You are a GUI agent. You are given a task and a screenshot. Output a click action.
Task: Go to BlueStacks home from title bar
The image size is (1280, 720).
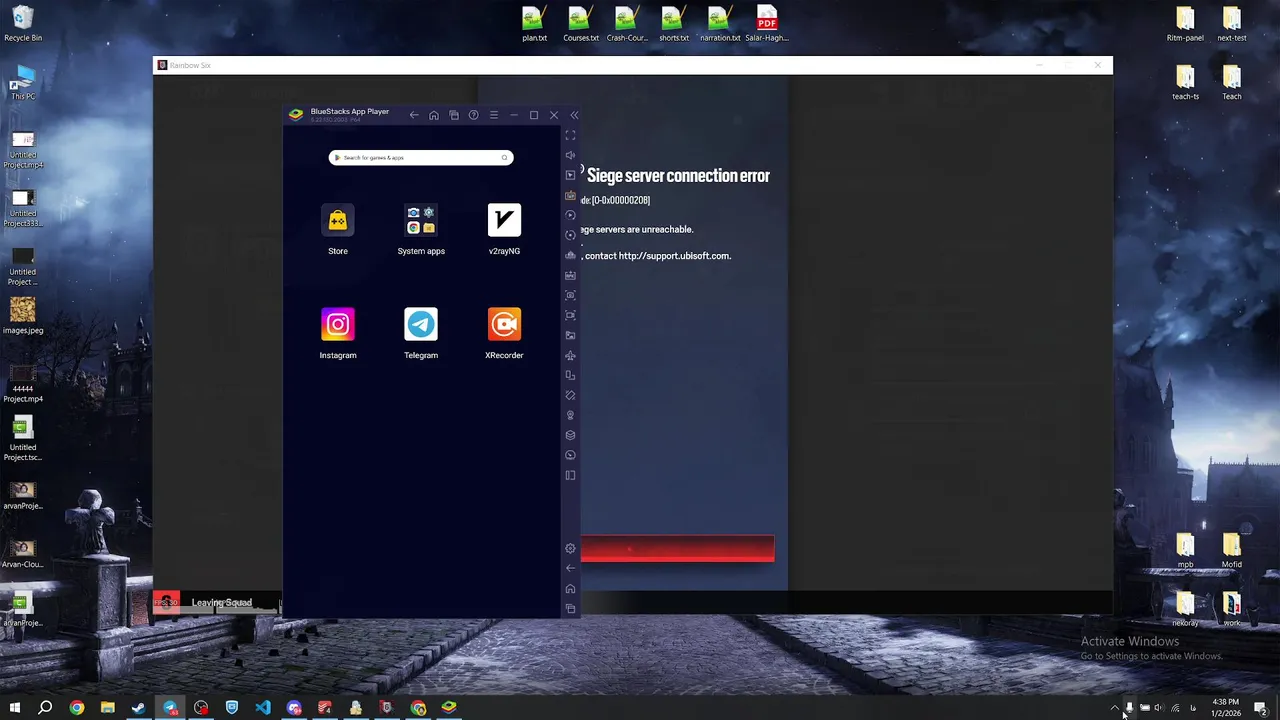[x=434, y=115]
